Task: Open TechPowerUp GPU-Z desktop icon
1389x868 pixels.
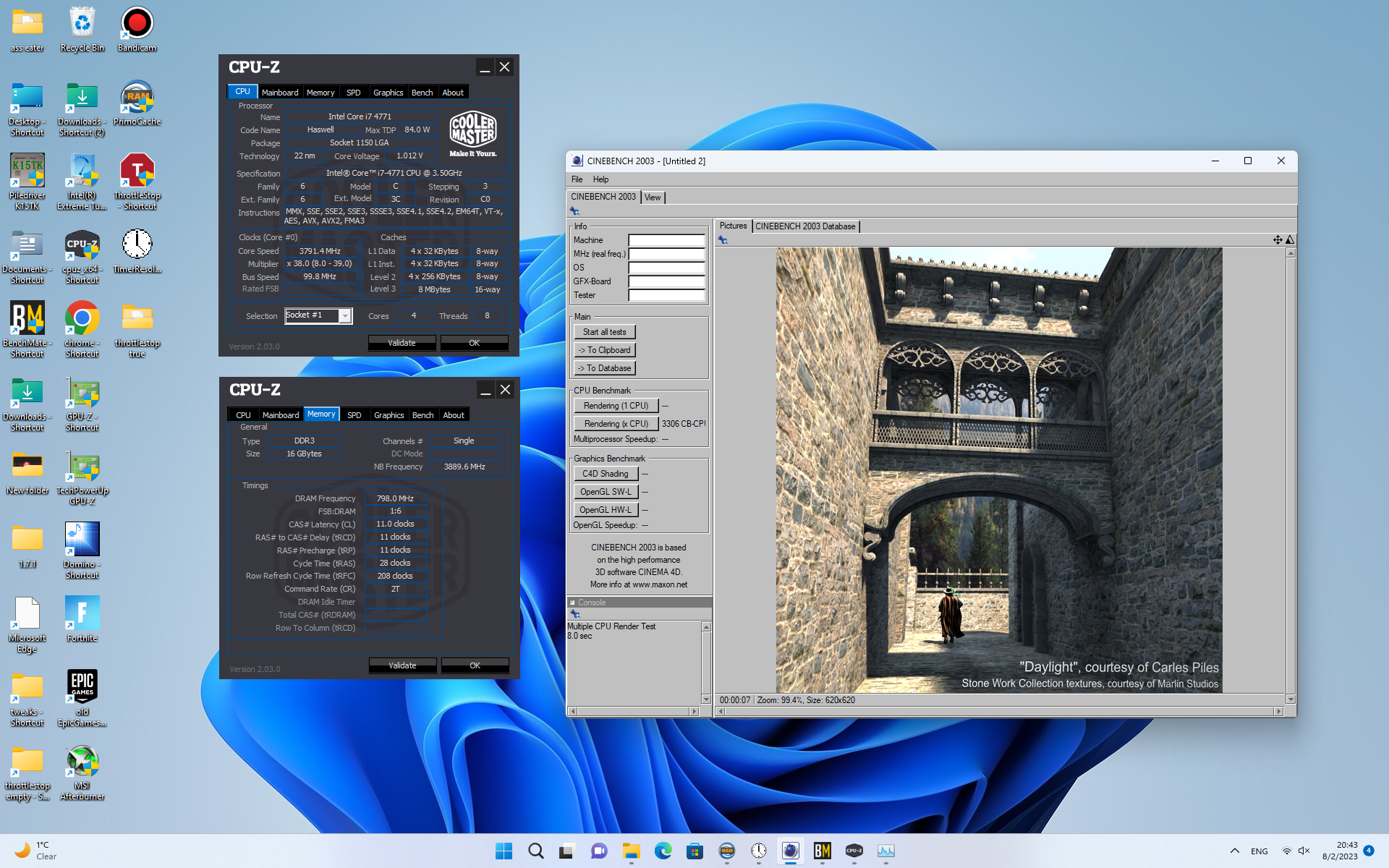Action: 82,477
